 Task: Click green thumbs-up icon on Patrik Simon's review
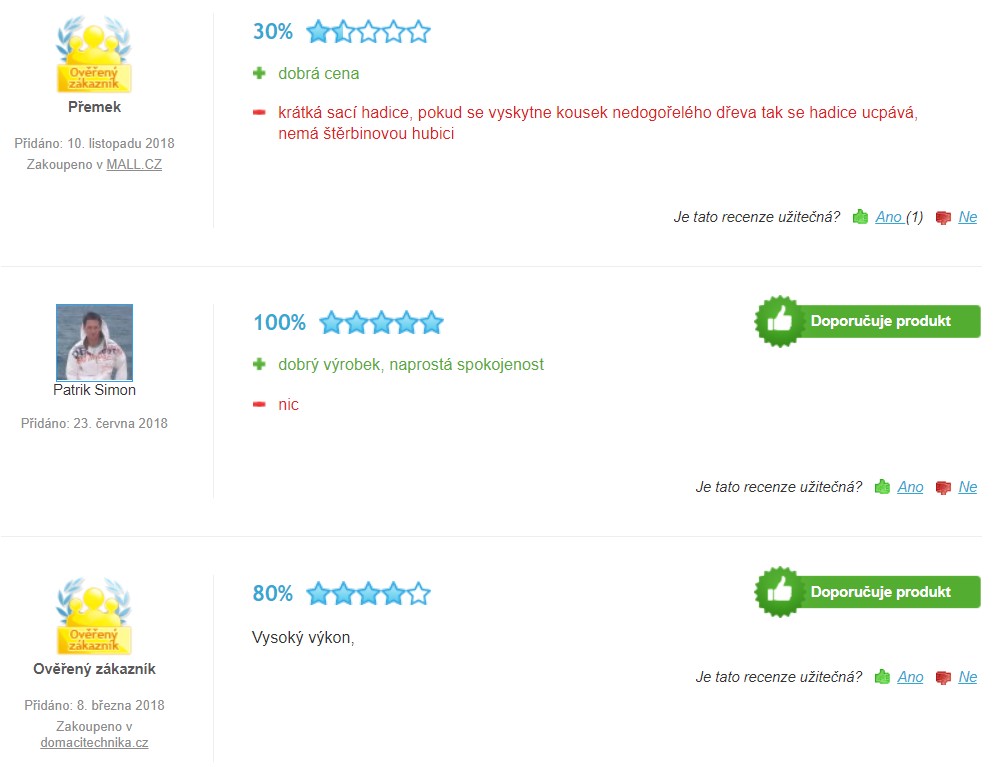[882, 487]
